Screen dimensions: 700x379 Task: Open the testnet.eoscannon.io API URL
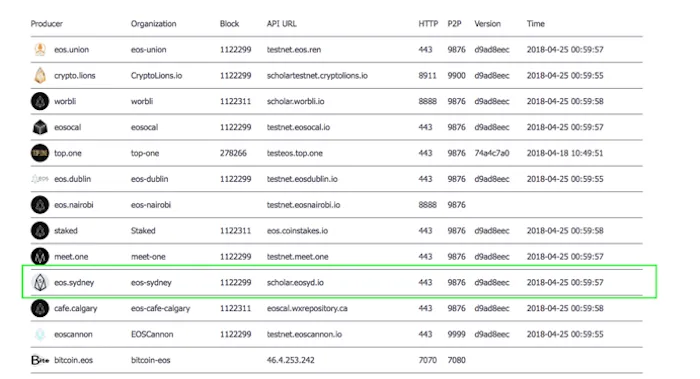[304, 334]
